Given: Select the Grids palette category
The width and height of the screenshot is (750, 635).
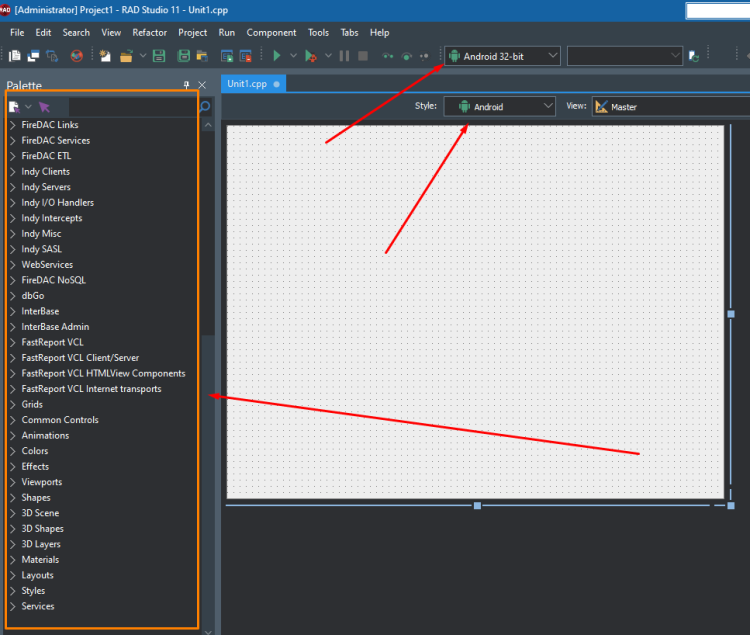Looking at the screenshot, I should tap(32, 405).
